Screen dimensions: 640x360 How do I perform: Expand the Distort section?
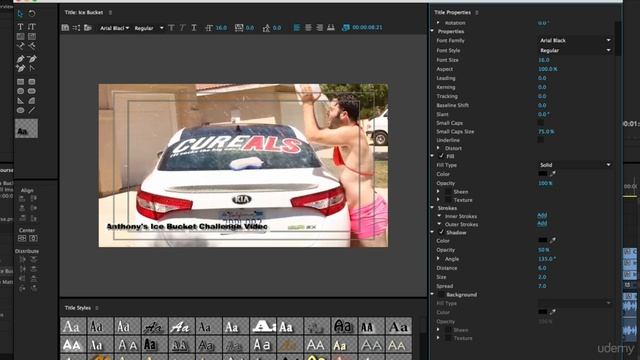438,148
